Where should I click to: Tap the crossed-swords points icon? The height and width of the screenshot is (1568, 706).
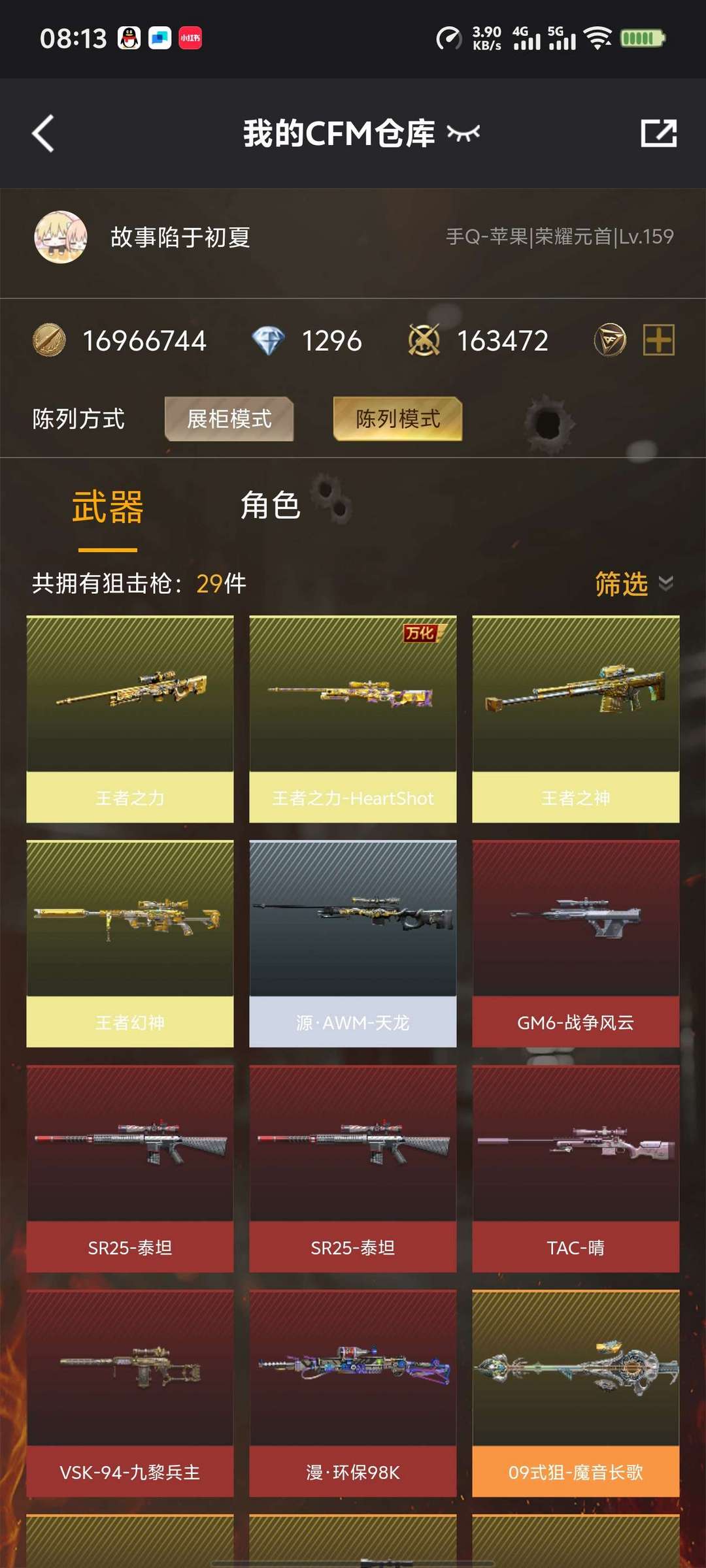click(424, 340)
